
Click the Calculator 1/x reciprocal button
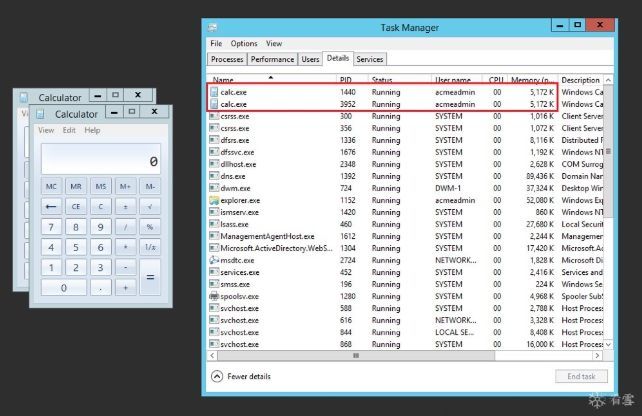[150, 247]
